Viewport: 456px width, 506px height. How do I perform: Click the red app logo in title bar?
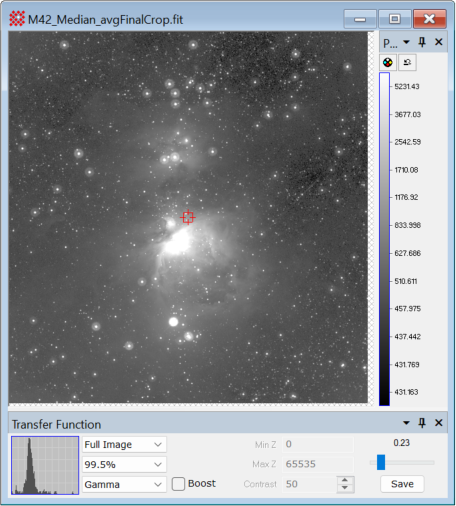click(x=17, y=19)
